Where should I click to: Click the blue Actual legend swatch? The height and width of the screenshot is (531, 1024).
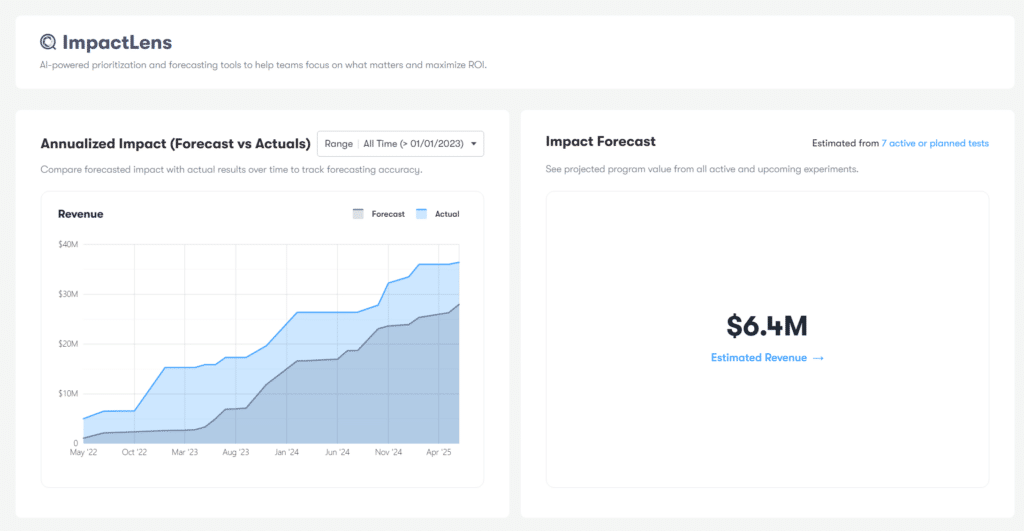(x=421, y=214)
